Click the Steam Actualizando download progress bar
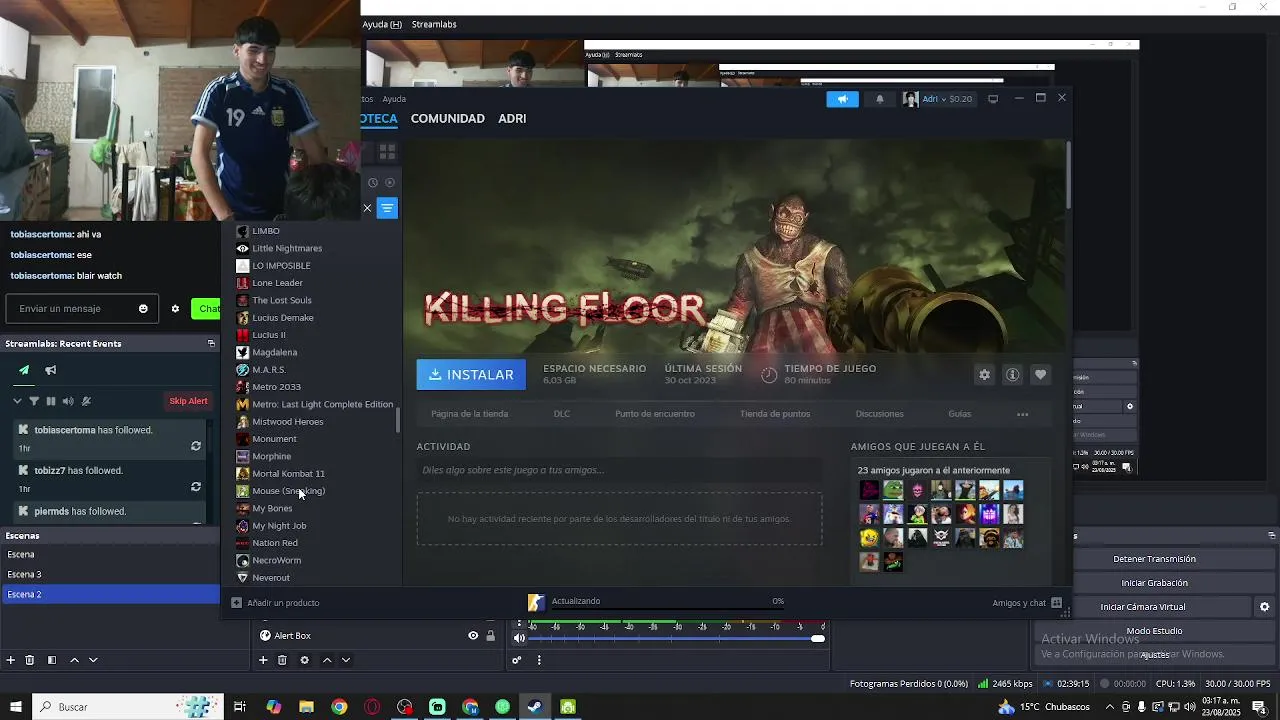This screenshot has width=1280, height=720. 667,607
